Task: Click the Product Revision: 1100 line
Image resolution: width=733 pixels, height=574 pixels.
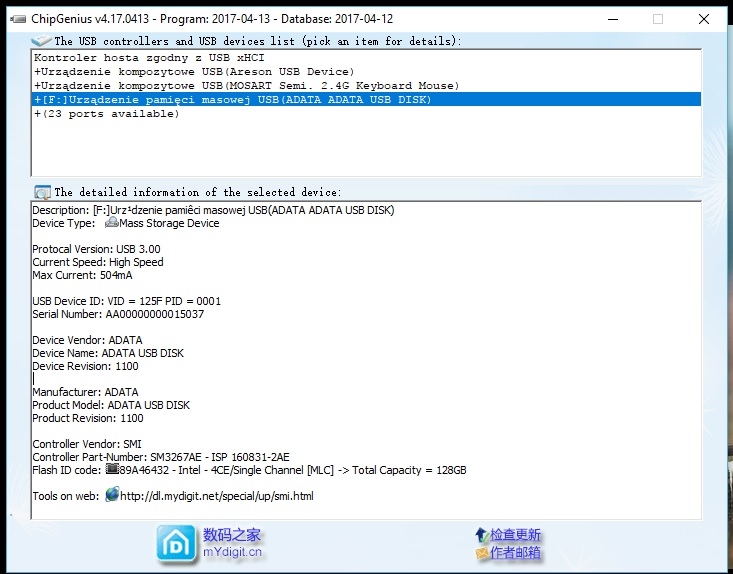Action: point(88,418)
